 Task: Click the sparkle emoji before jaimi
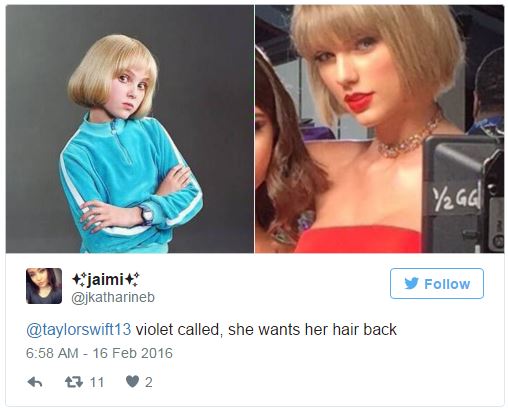click(x=79, y=279)
